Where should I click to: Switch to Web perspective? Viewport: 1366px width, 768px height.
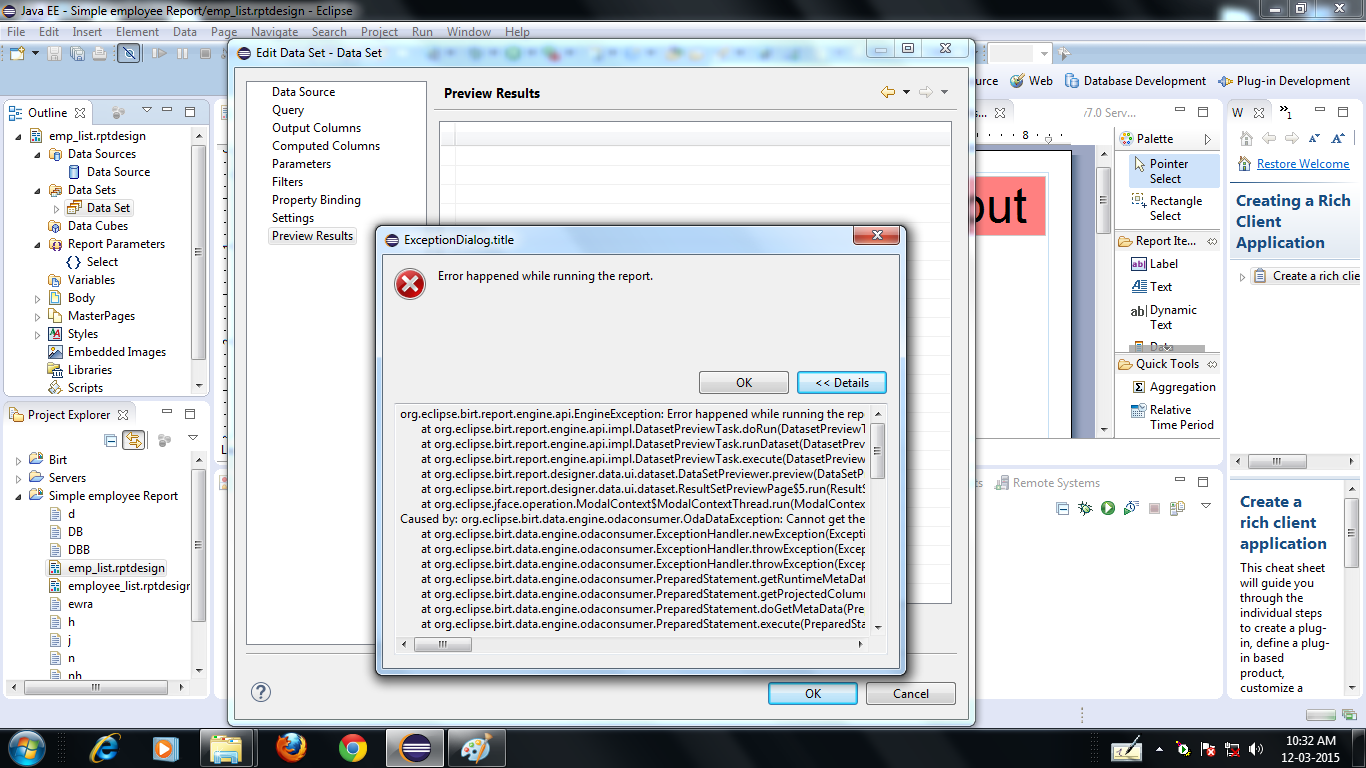1031,81
